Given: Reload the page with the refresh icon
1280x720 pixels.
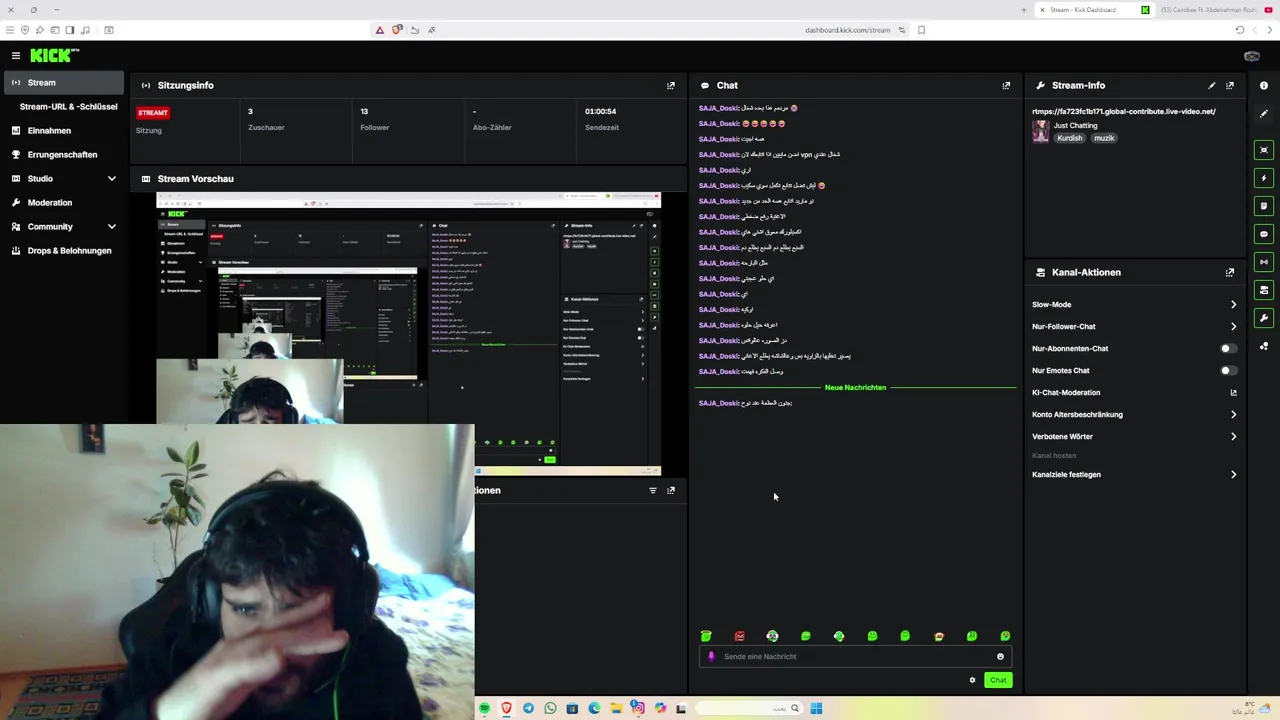Looking at the screenshot, I should pyautogui.click(x=1240, y=30).
